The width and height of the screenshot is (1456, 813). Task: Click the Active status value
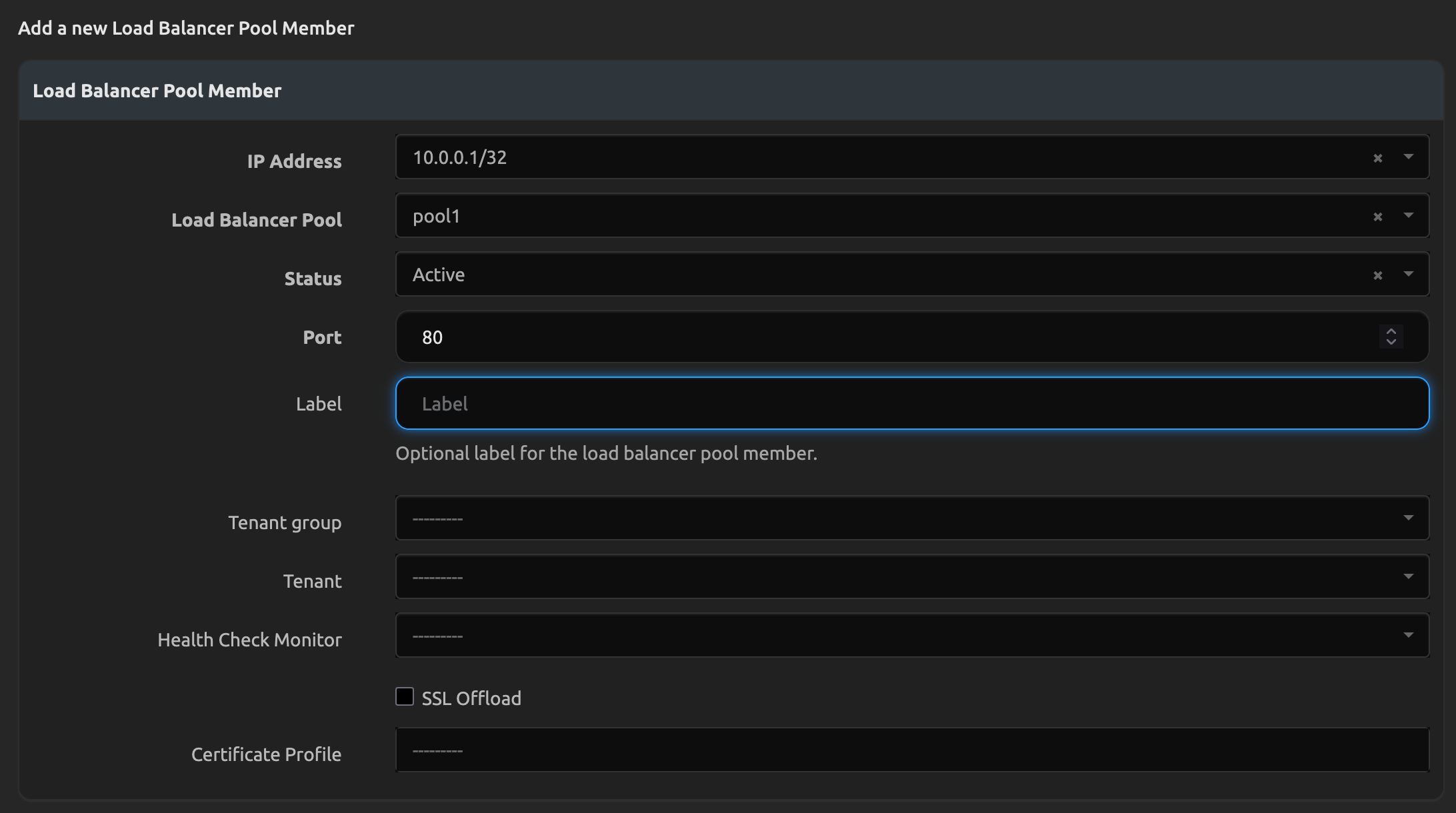(439, 275)
